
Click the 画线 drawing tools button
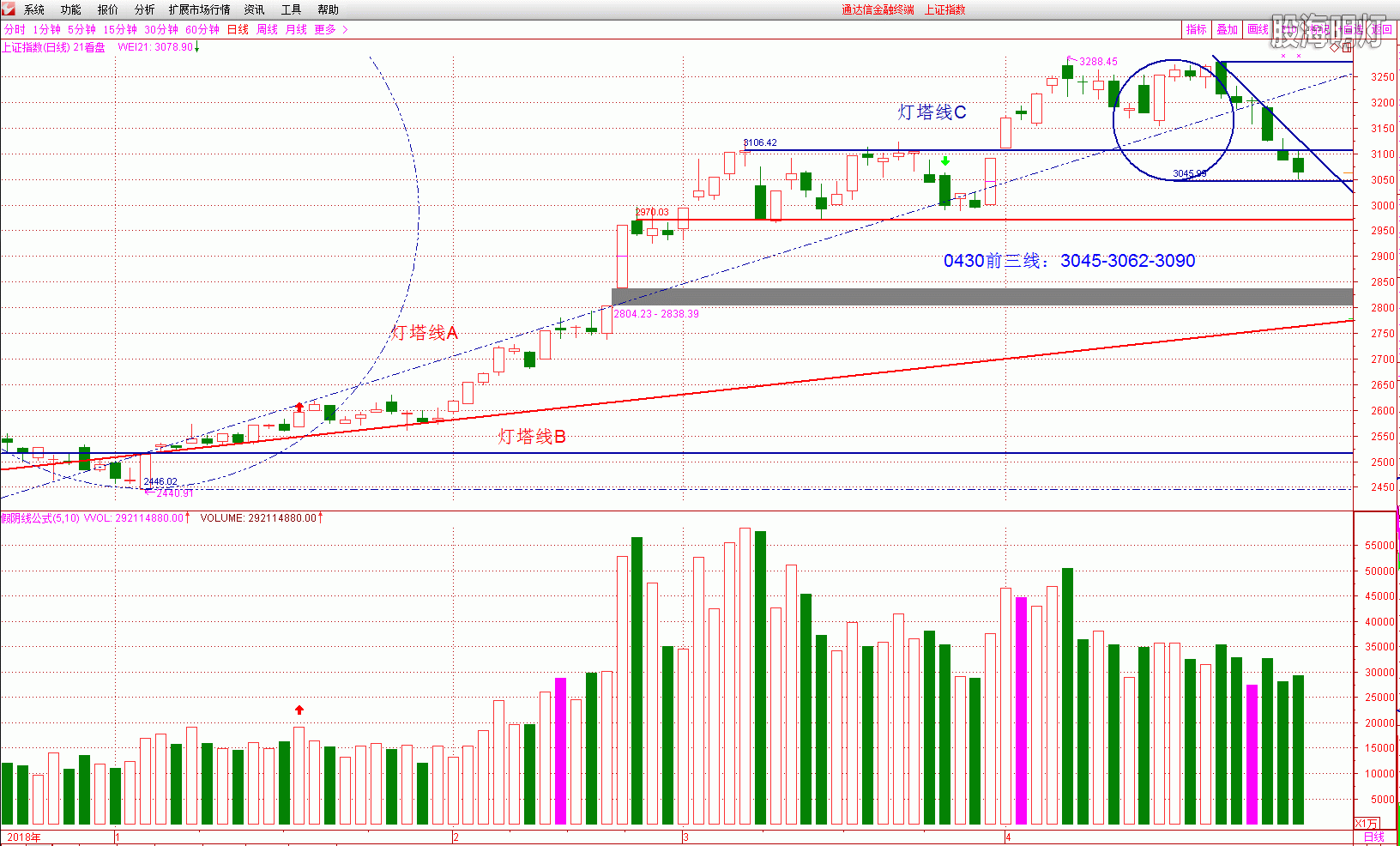coord(1258,29)
